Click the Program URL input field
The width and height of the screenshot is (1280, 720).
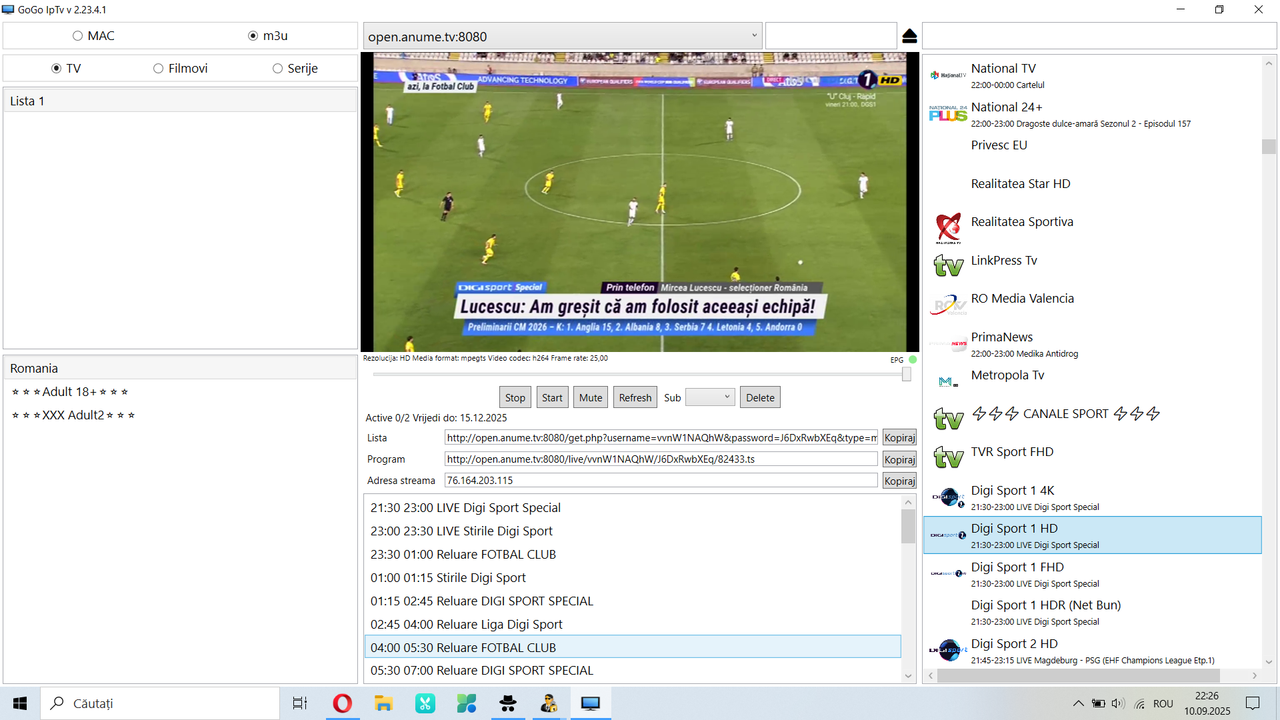pos(661,459)
